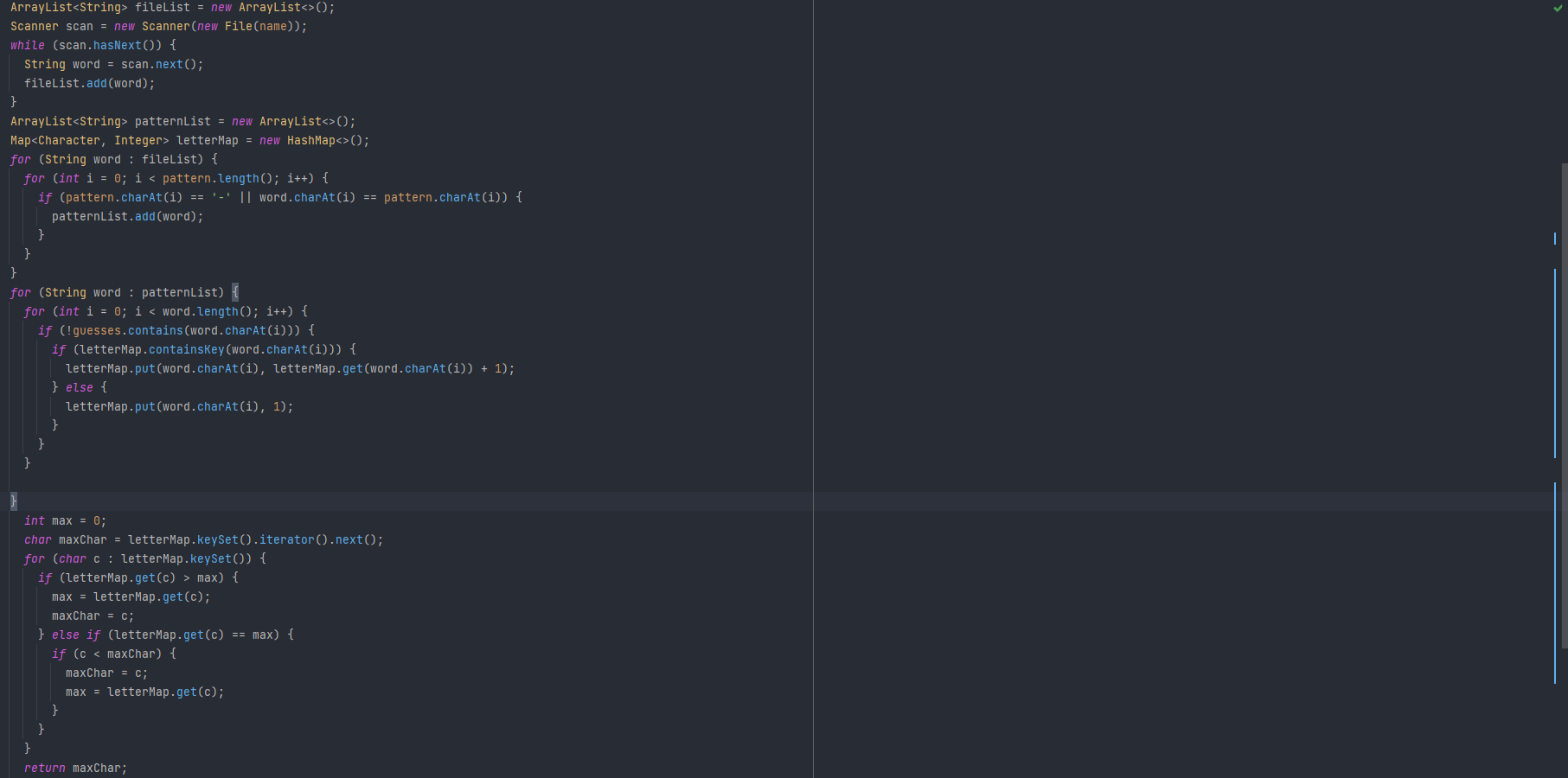Click the vertical scrollbar thumb
Screen dimensions: 1568x778
[1564, 405]
